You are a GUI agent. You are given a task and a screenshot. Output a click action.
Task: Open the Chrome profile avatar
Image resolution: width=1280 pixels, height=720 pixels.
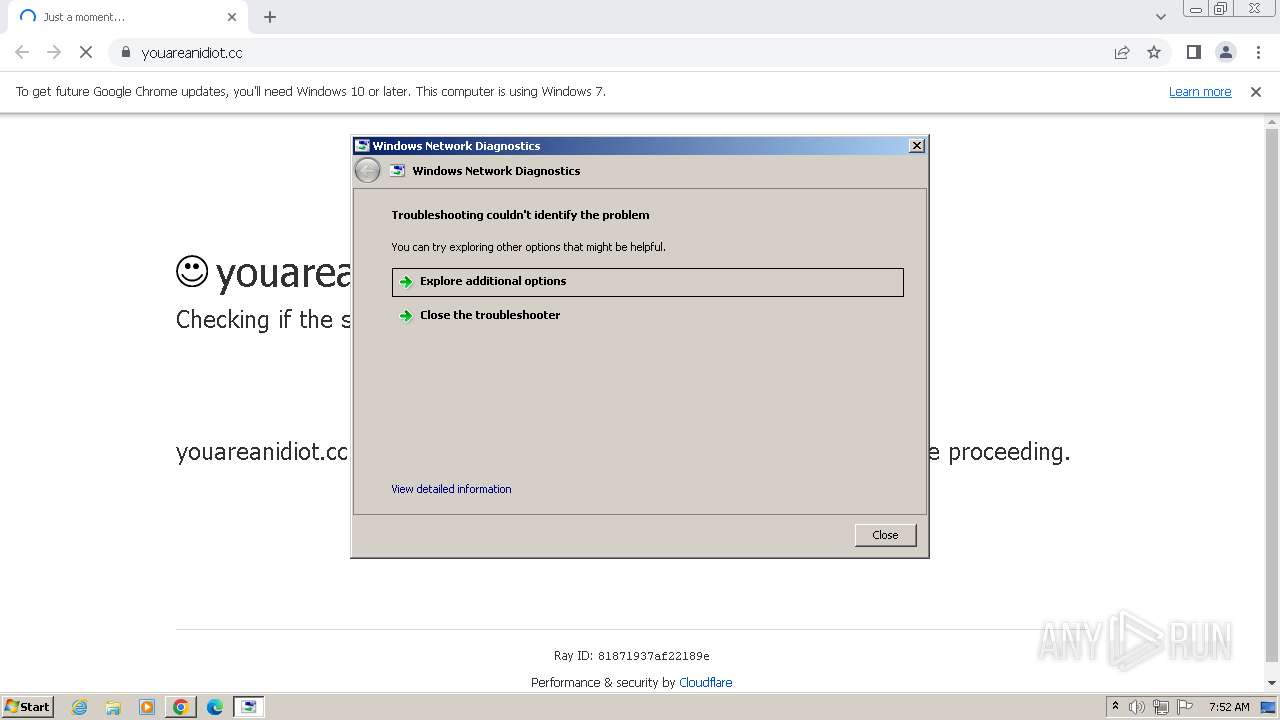pyautogui.click(x=1226, y=52)
